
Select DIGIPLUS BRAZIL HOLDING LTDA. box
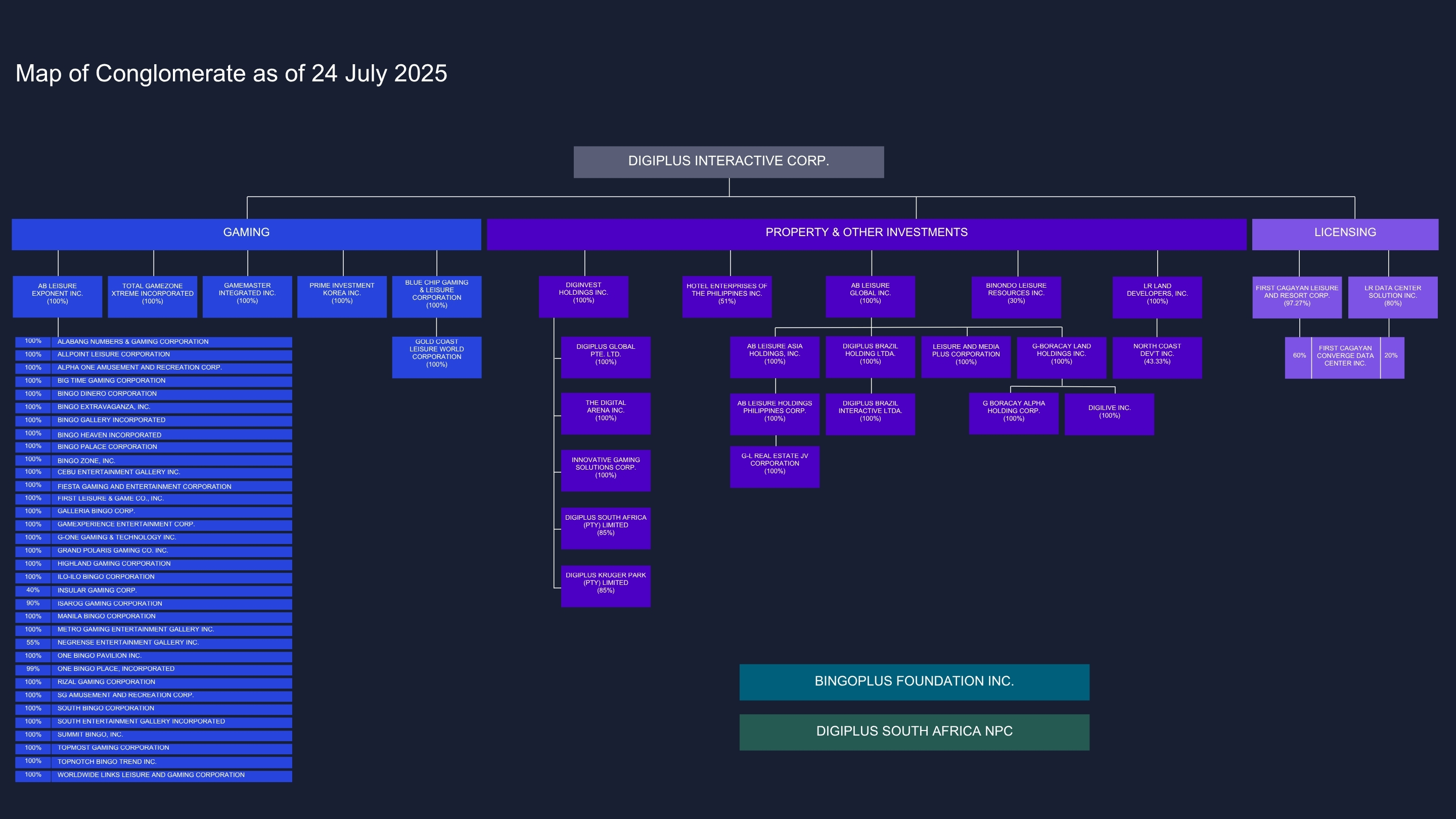[x=871, y=357]
